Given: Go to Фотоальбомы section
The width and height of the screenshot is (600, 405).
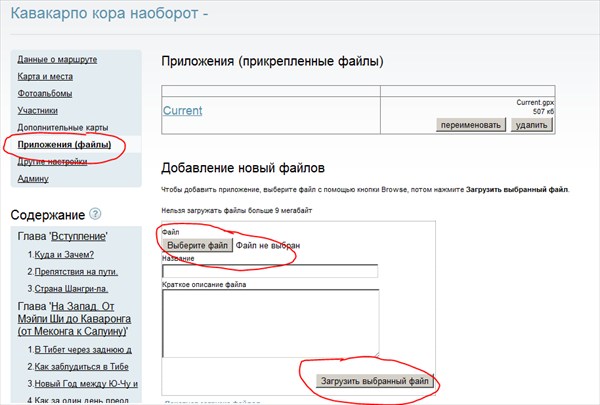Looking at the screenshot, I should point(45,93).
